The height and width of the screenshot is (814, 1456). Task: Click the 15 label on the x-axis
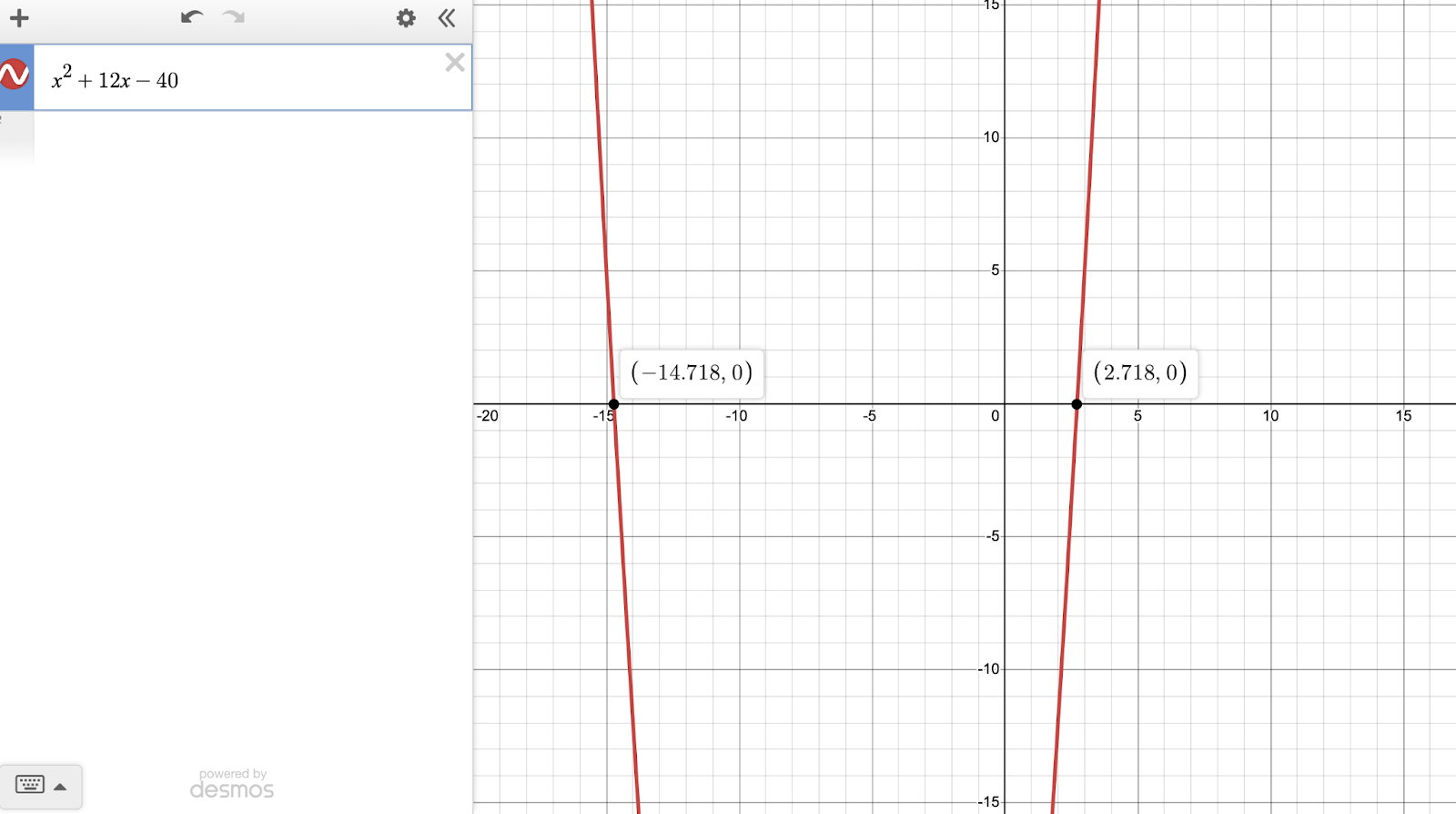1403,416
